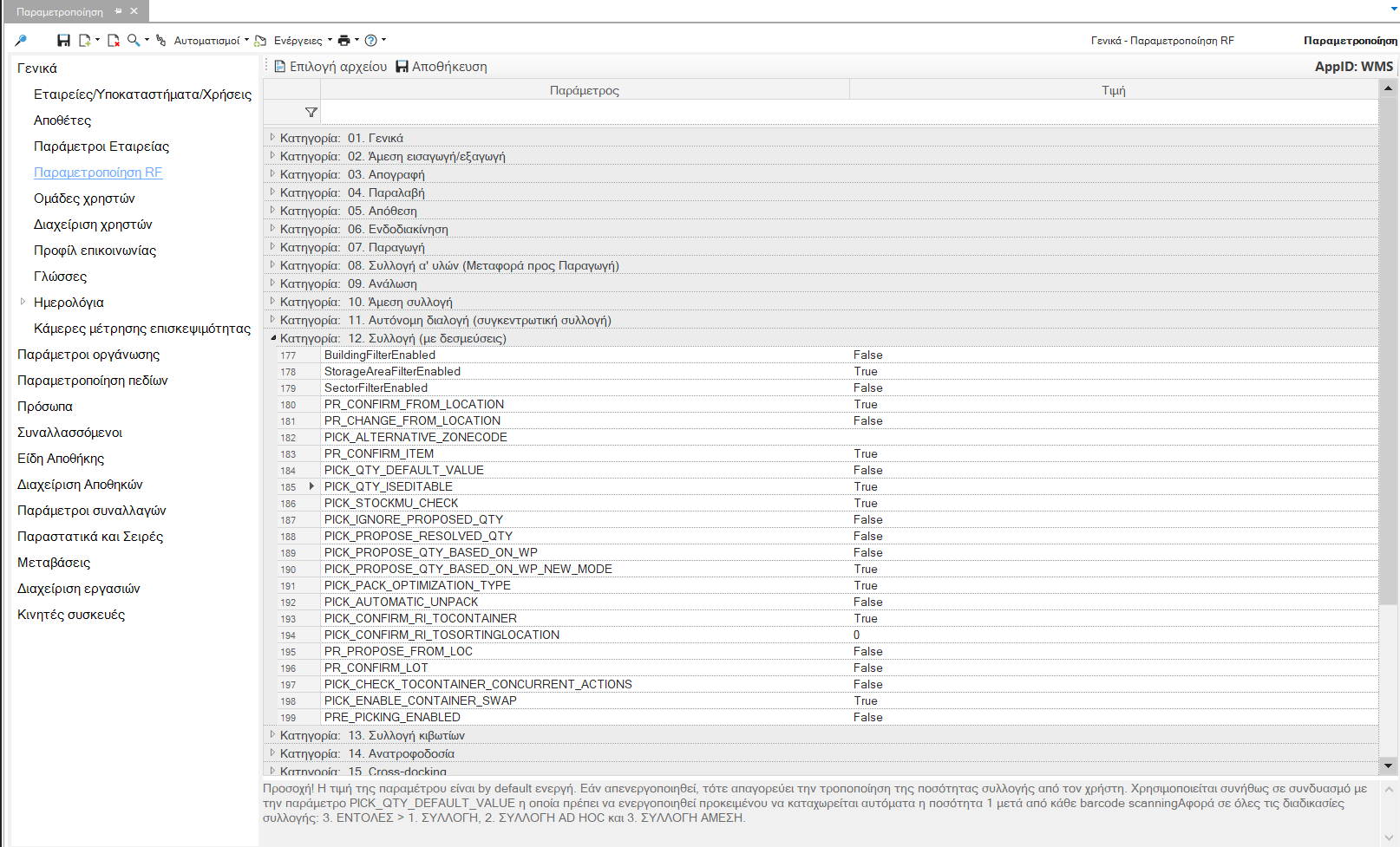Viewport: 1400px width, 847px height.
Task: Click the grid vertical scrollbar down arrow
Action: pos(1388,766)
